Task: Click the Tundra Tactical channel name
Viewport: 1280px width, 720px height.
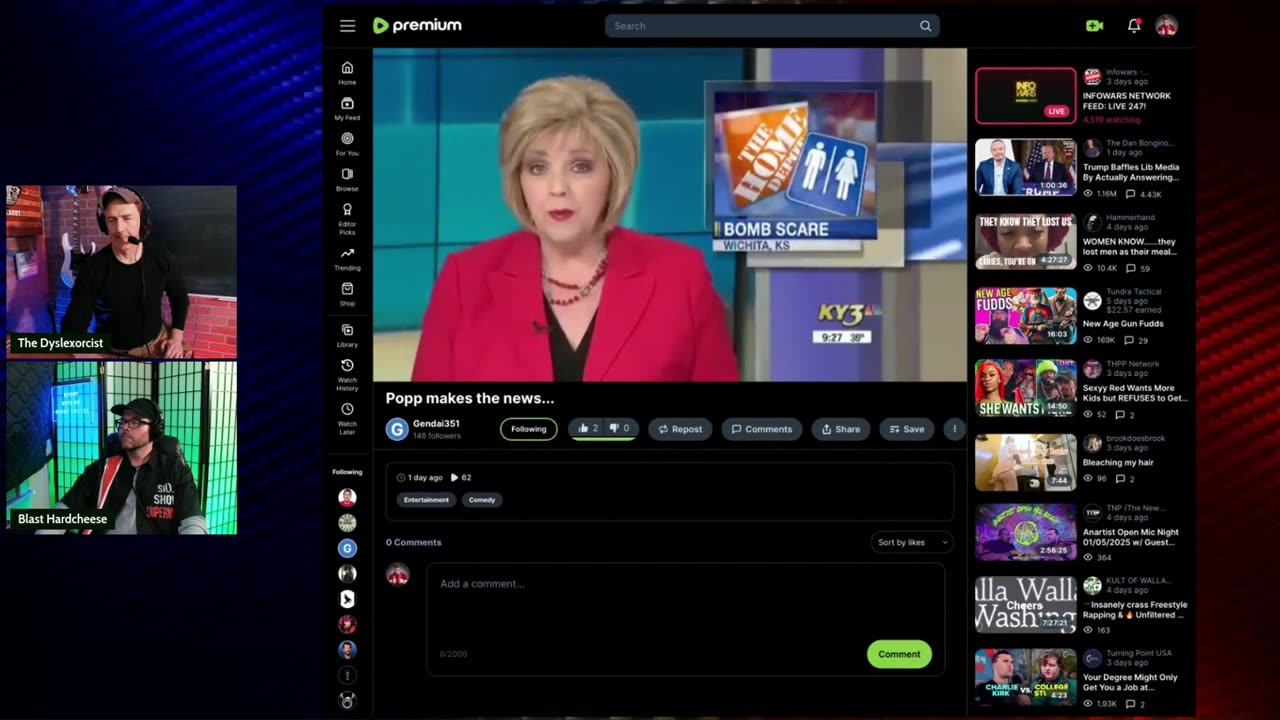Action: point(1134,291)
